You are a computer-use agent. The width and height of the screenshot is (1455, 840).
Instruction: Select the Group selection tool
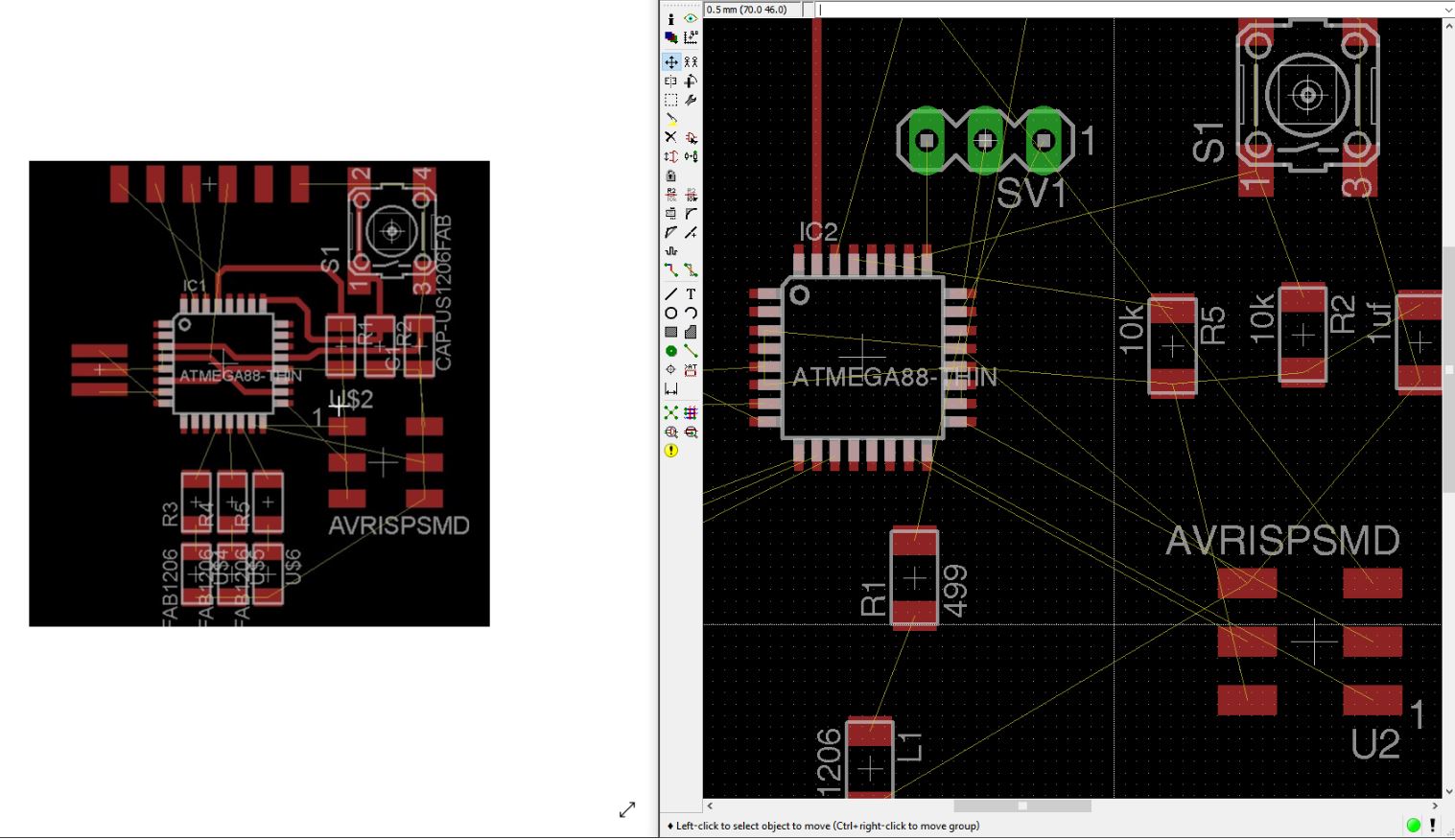coord(670,100)
